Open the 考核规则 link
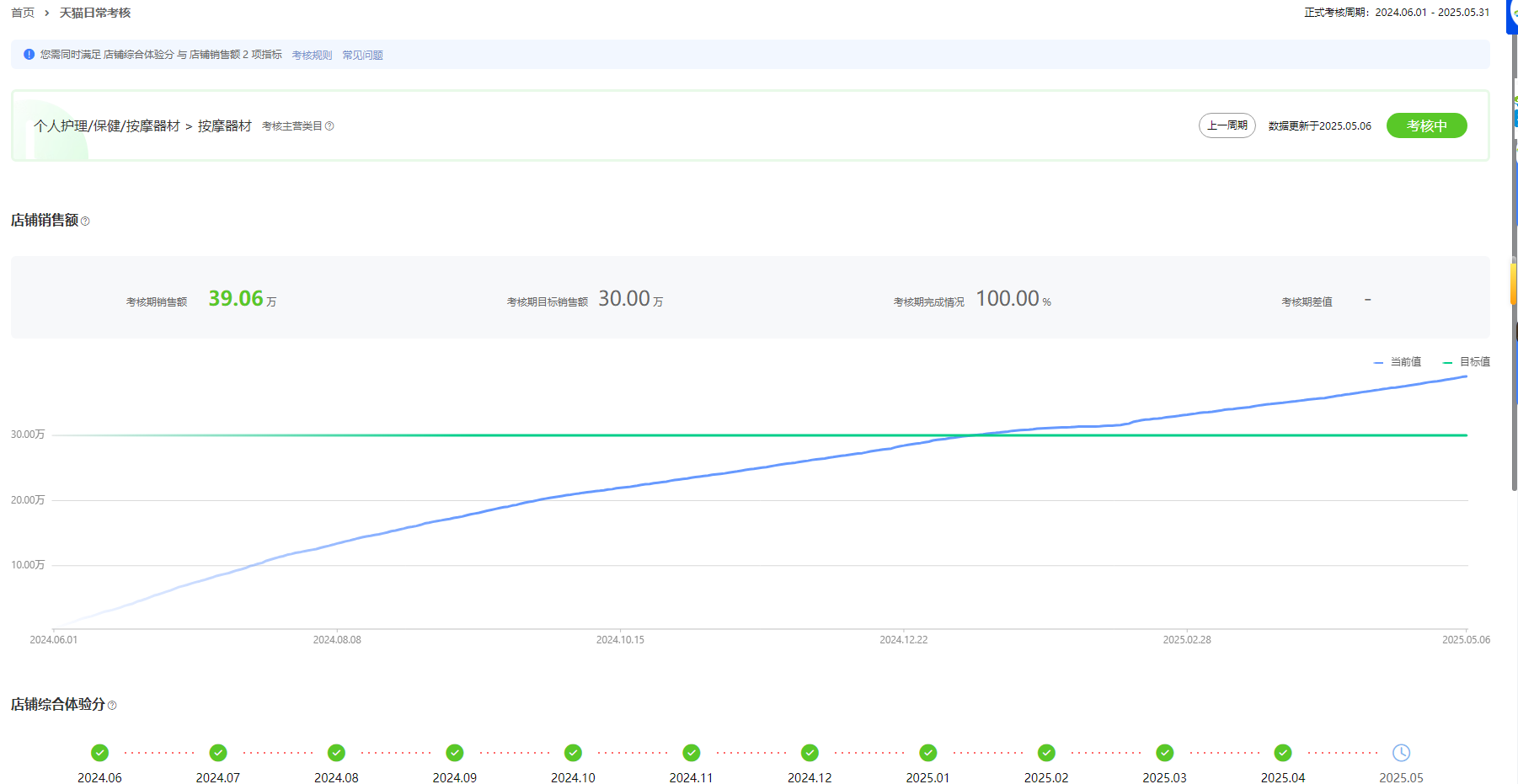 click(312, 56)
